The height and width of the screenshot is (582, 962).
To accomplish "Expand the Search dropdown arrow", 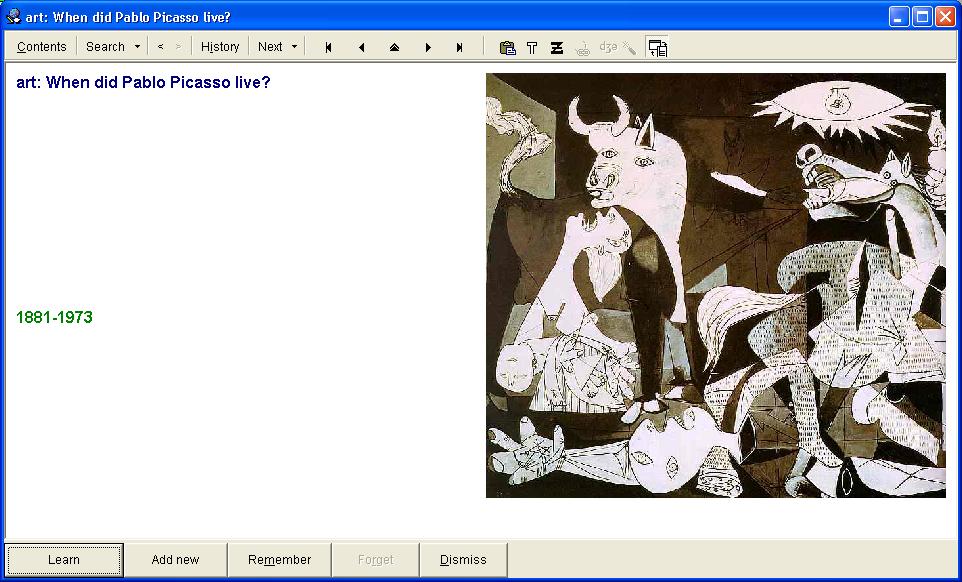I will coord(137,47).
